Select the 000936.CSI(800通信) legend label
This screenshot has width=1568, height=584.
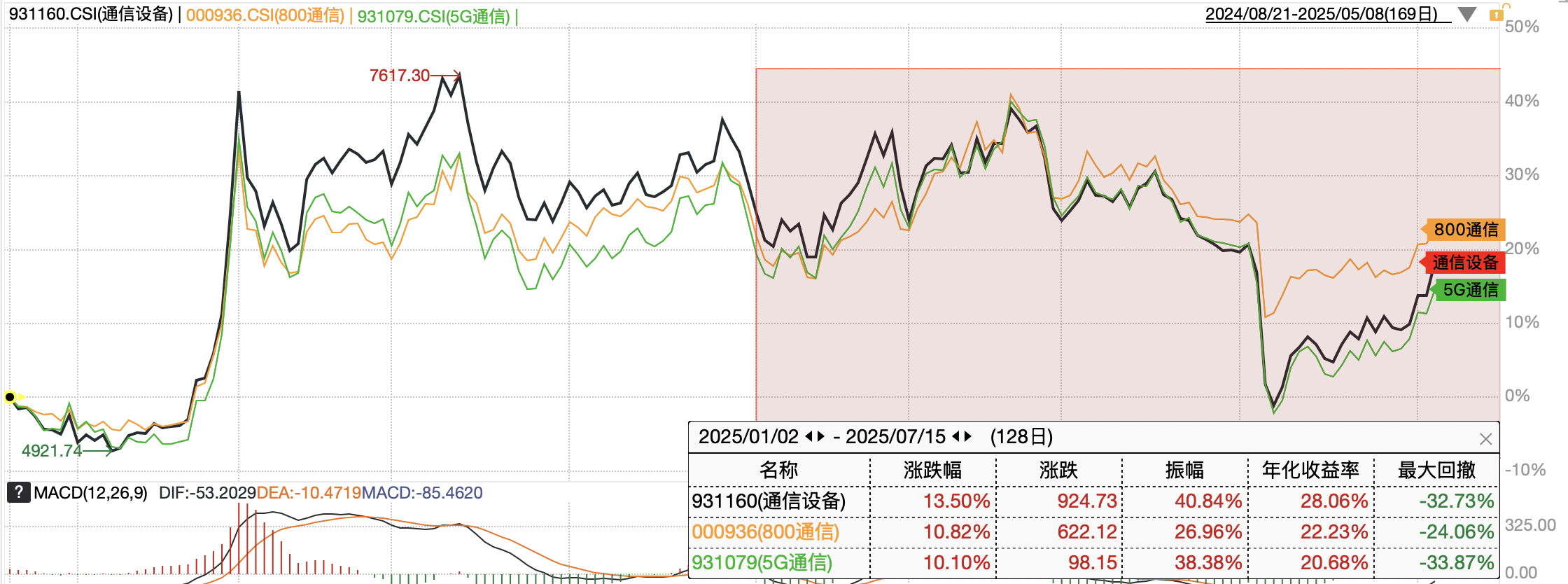coord(265,15)
